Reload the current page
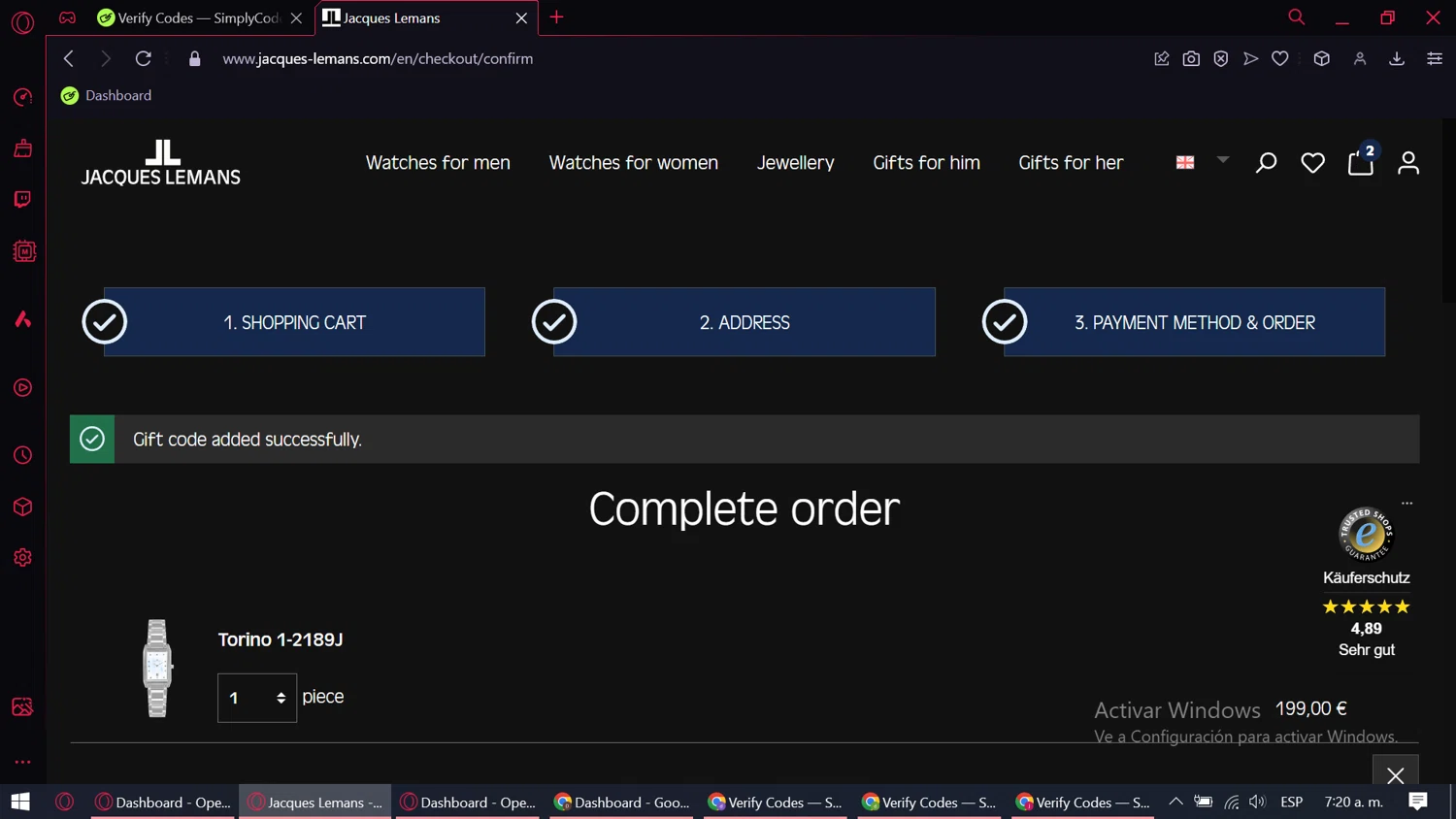 pos(143,58)
